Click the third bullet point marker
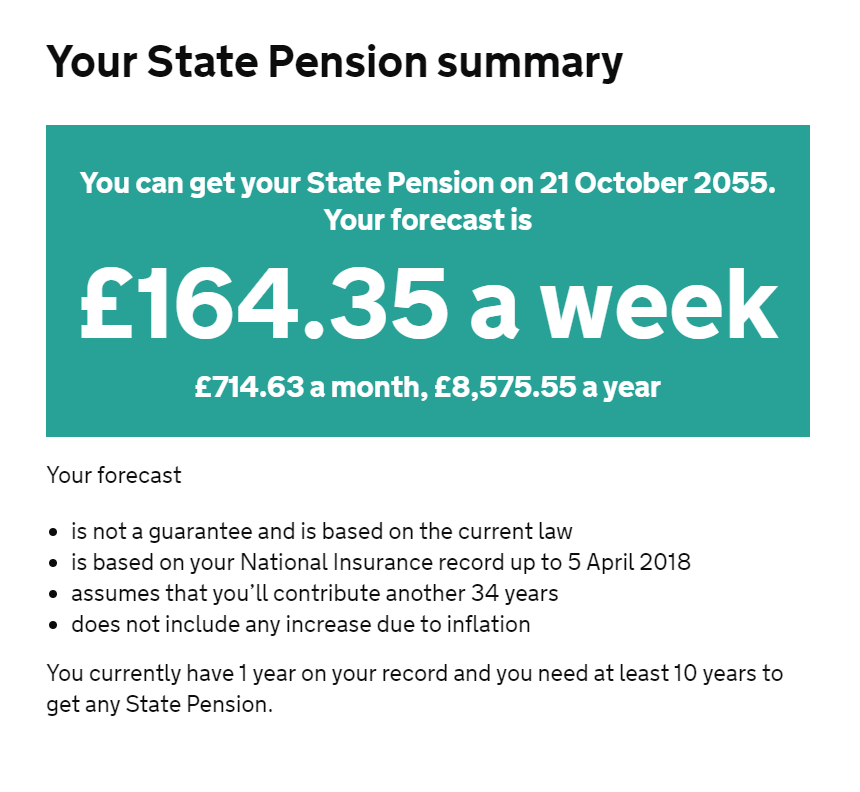 click(53, 594)
